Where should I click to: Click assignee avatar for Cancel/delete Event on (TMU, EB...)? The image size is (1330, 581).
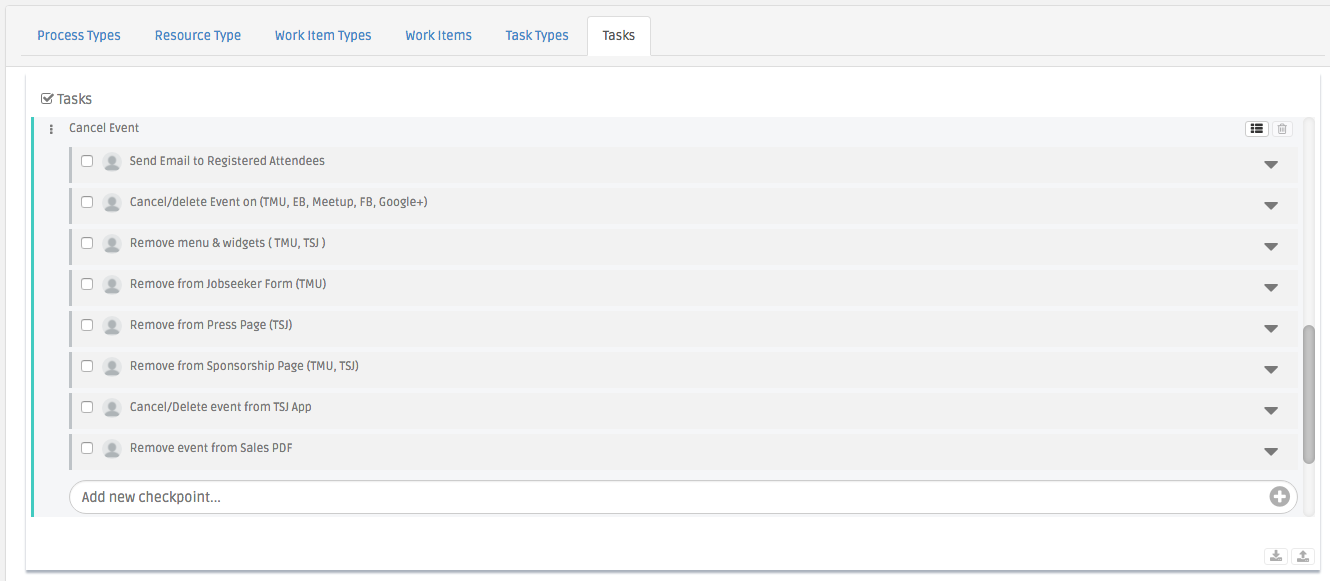pos(112,203)
